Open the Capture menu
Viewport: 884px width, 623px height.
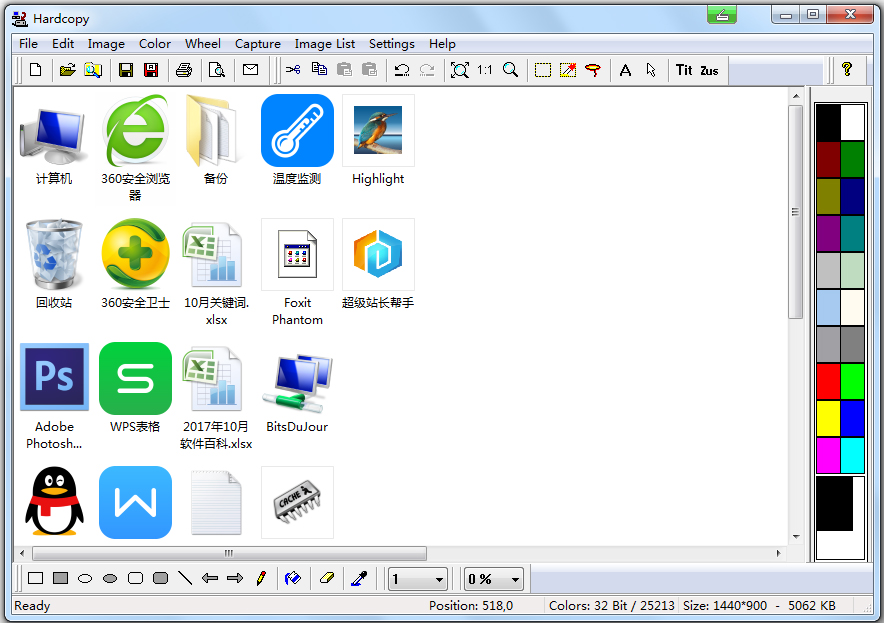click(257, 43)
